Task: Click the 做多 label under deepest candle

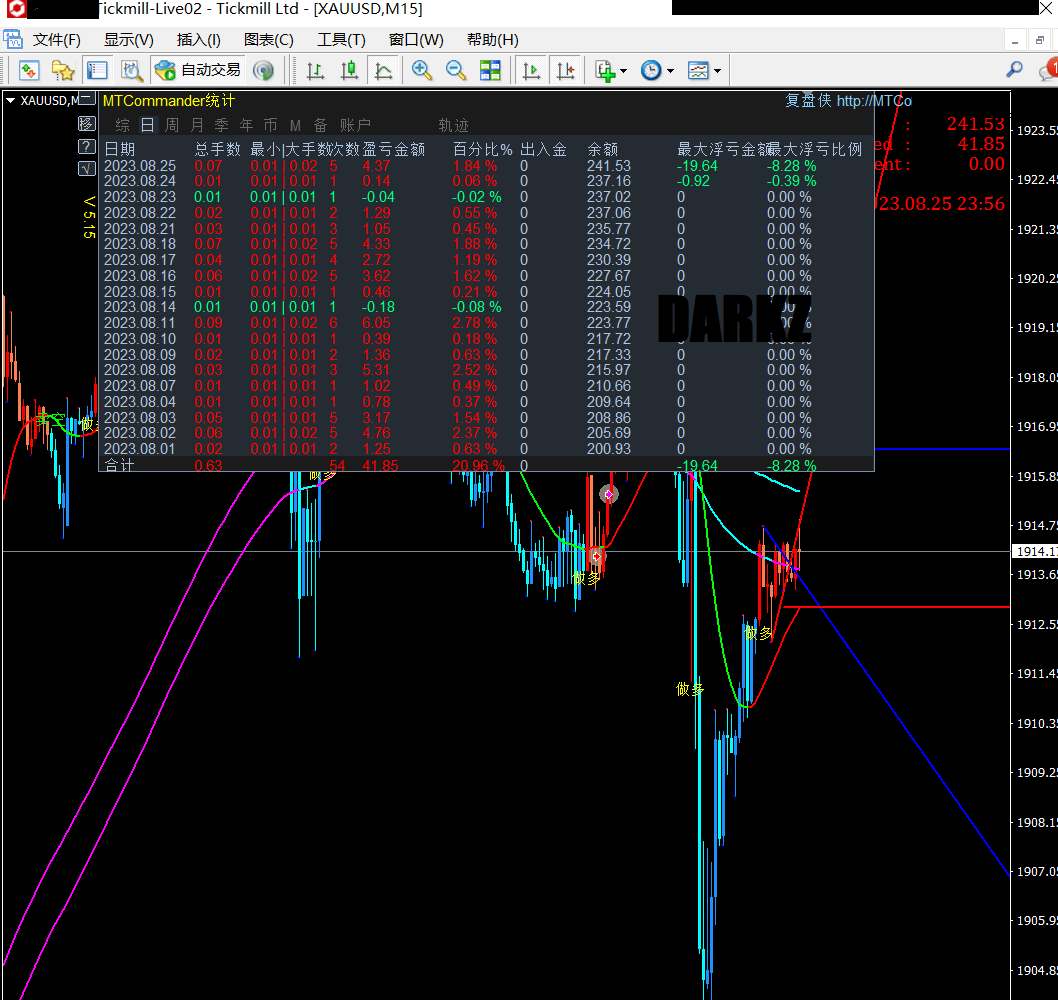Action: point(690,689)
